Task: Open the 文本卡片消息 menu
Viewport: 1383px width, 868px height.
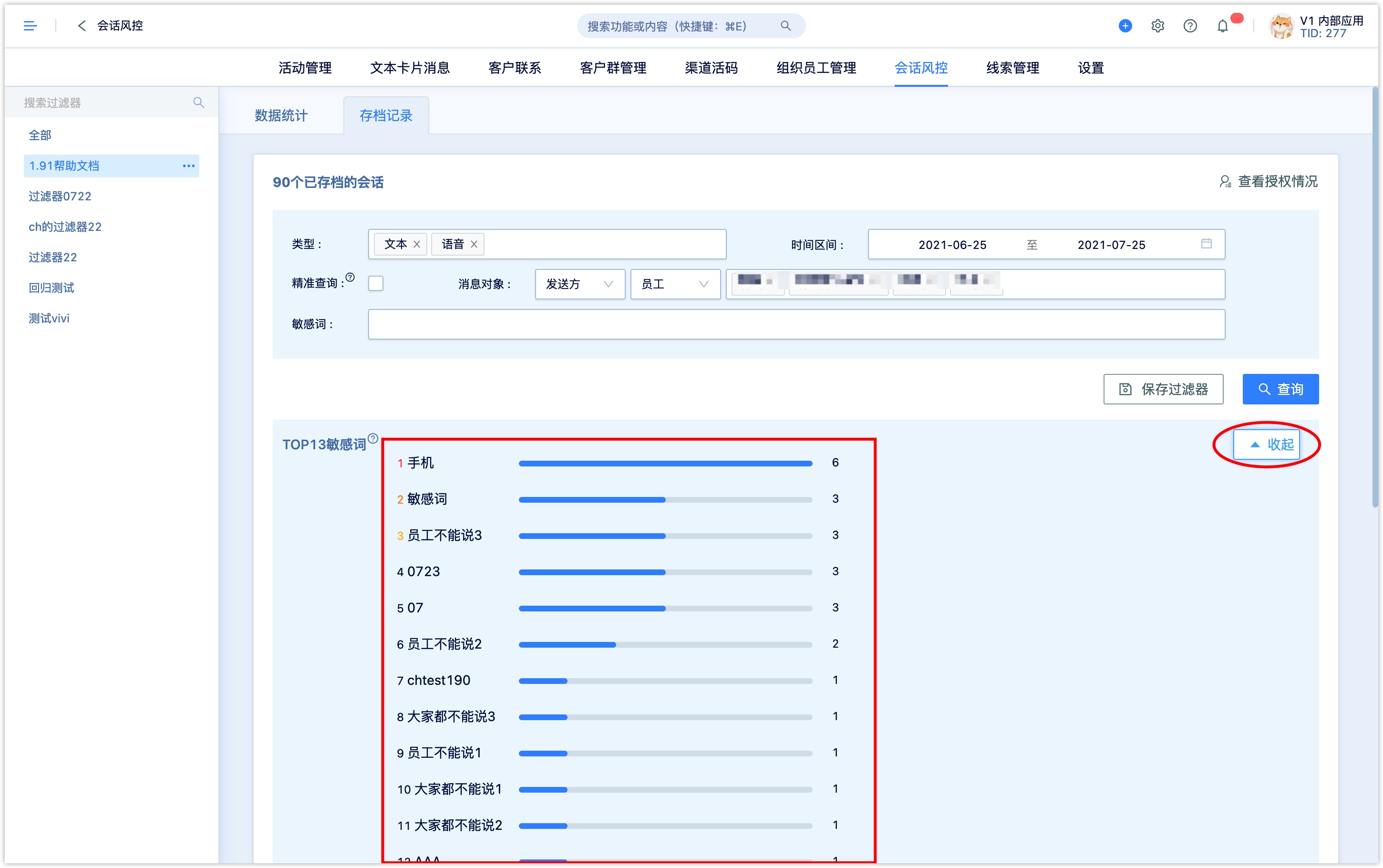Action: point(410,68)
